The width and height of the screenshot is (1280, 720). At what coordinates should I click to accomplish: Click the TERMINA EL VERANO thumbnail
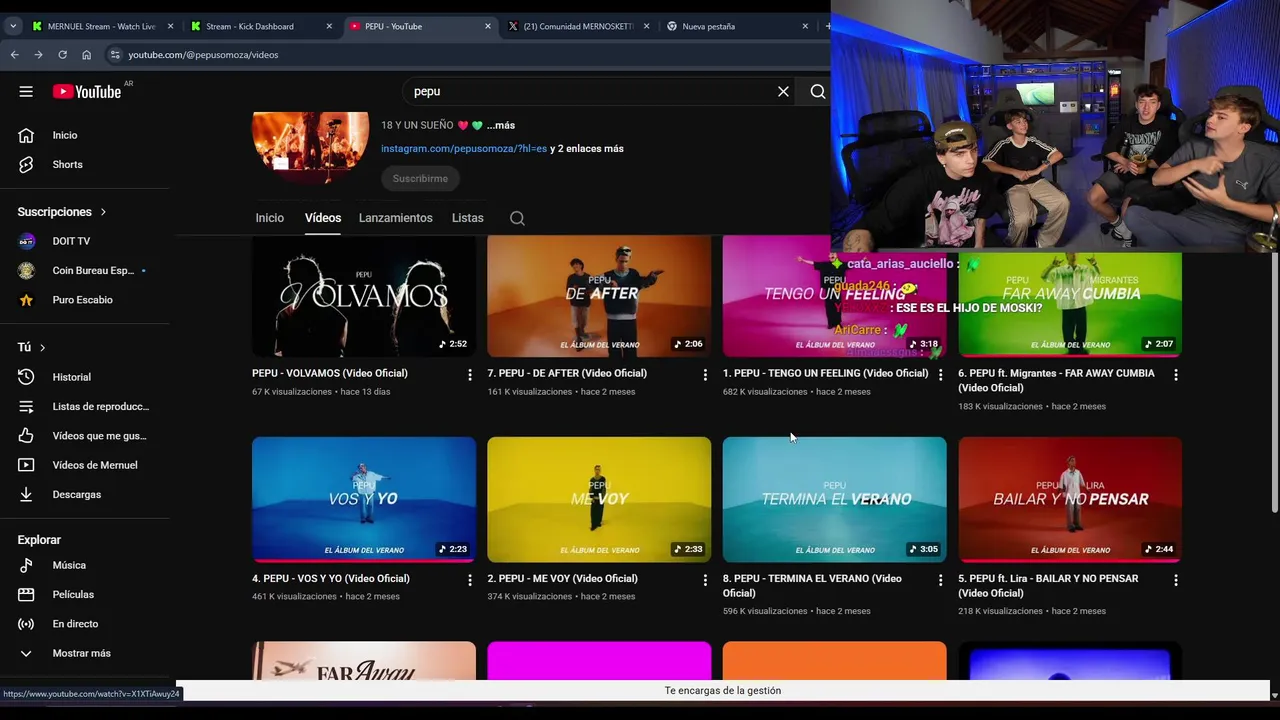click(834, 499)
